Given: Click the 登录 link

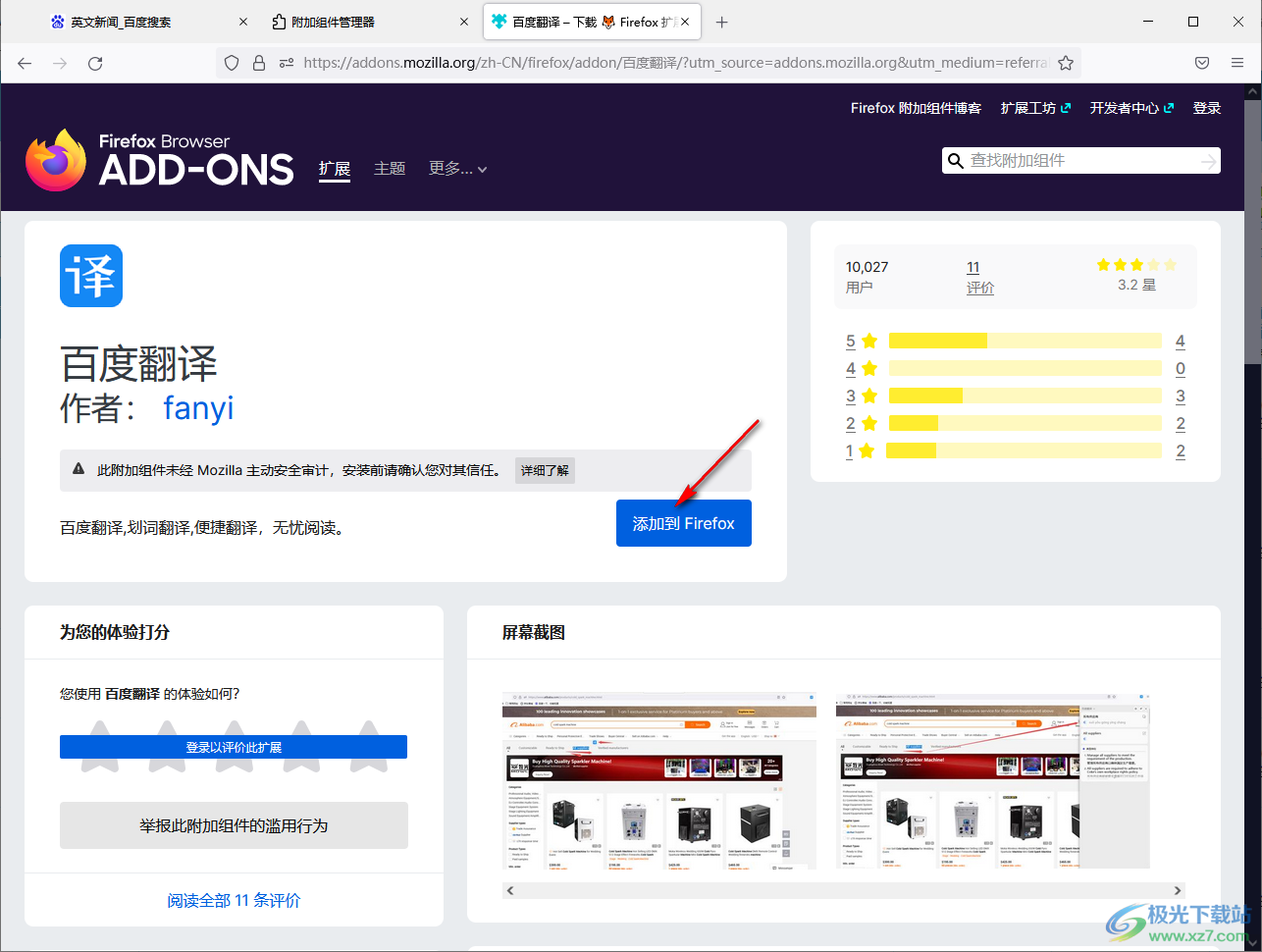Looking at the screenshot, I should pyautogui.click(x=1207, y=108).
